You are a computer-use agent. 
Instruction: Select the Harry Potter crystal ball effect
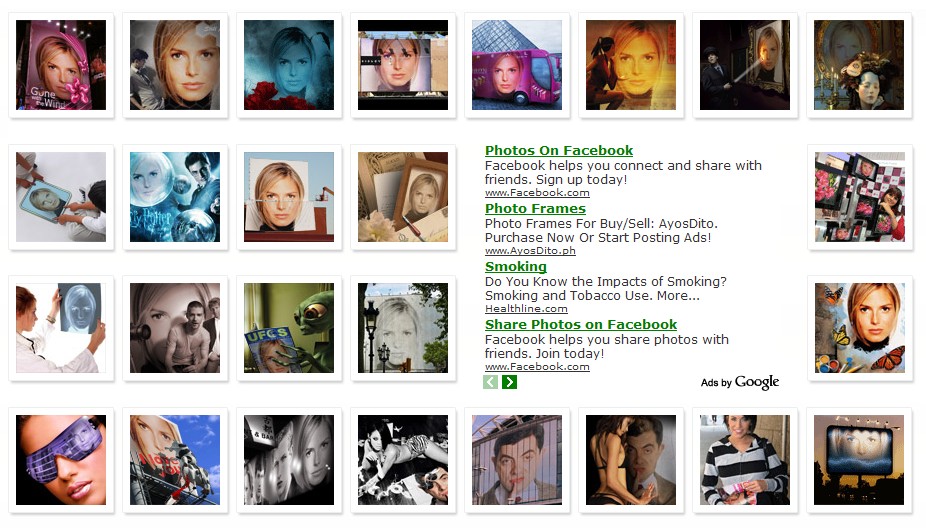coord(175,197)
